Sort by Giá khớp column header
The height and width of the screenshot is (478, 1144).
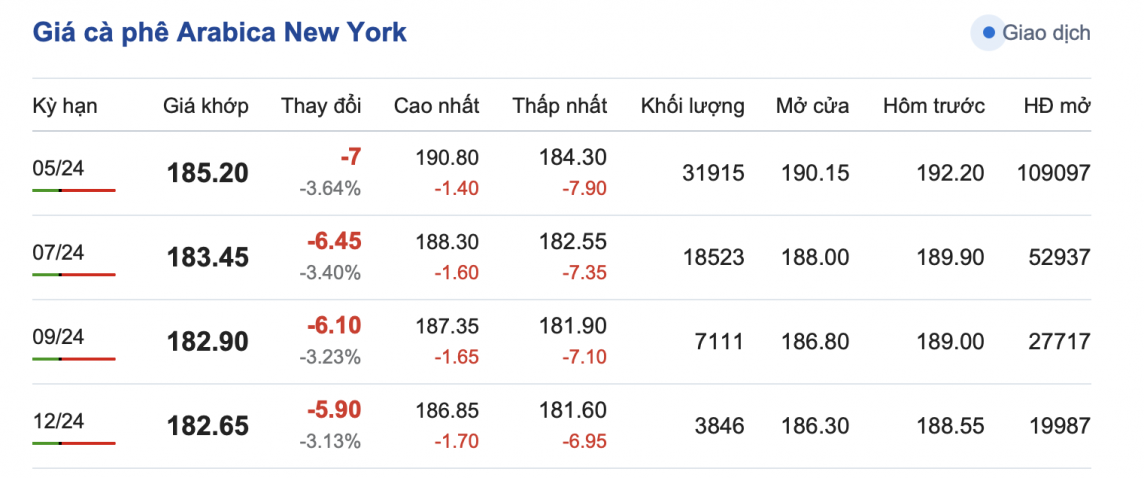coord(206,105)
